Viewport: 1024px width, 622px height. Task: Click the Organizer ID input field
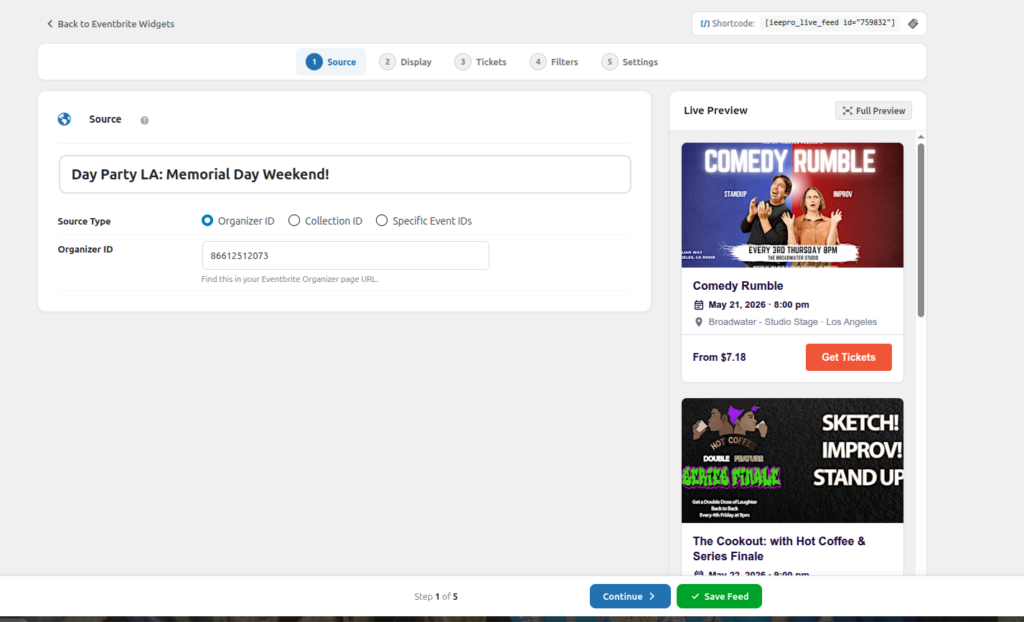(345, 255)
